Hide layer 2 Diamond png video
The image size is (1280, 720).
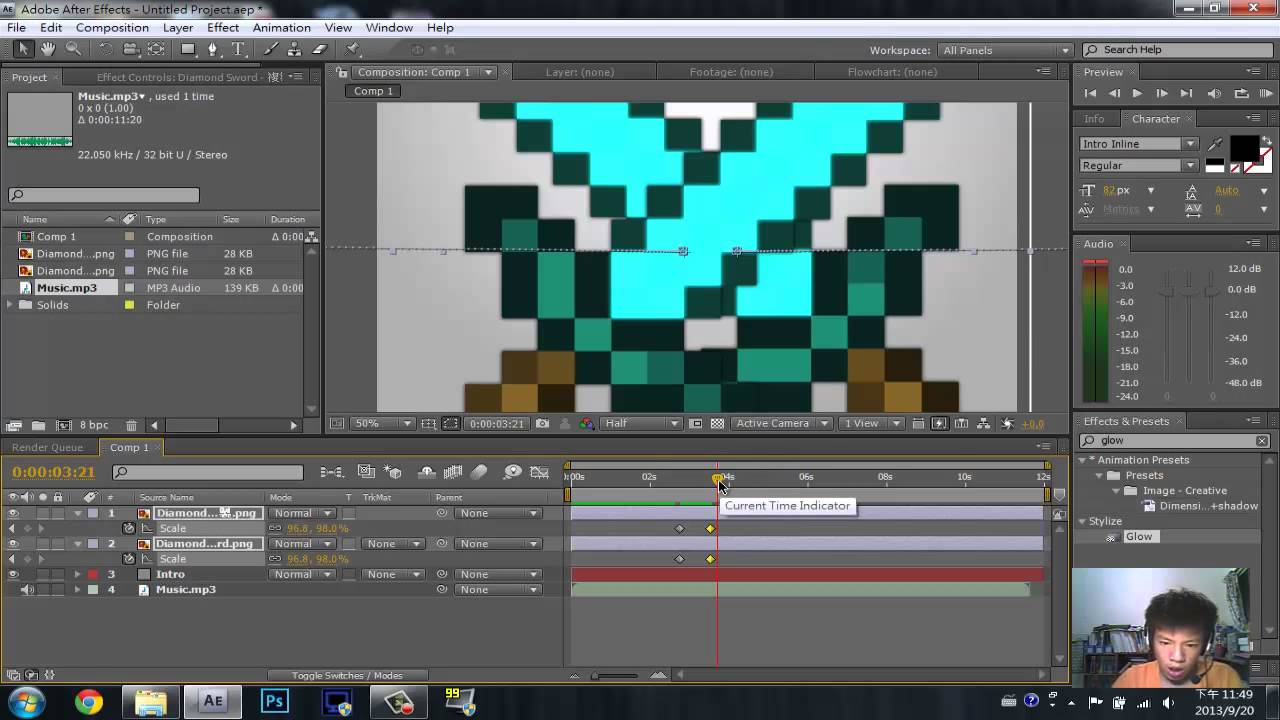[13, 544]
